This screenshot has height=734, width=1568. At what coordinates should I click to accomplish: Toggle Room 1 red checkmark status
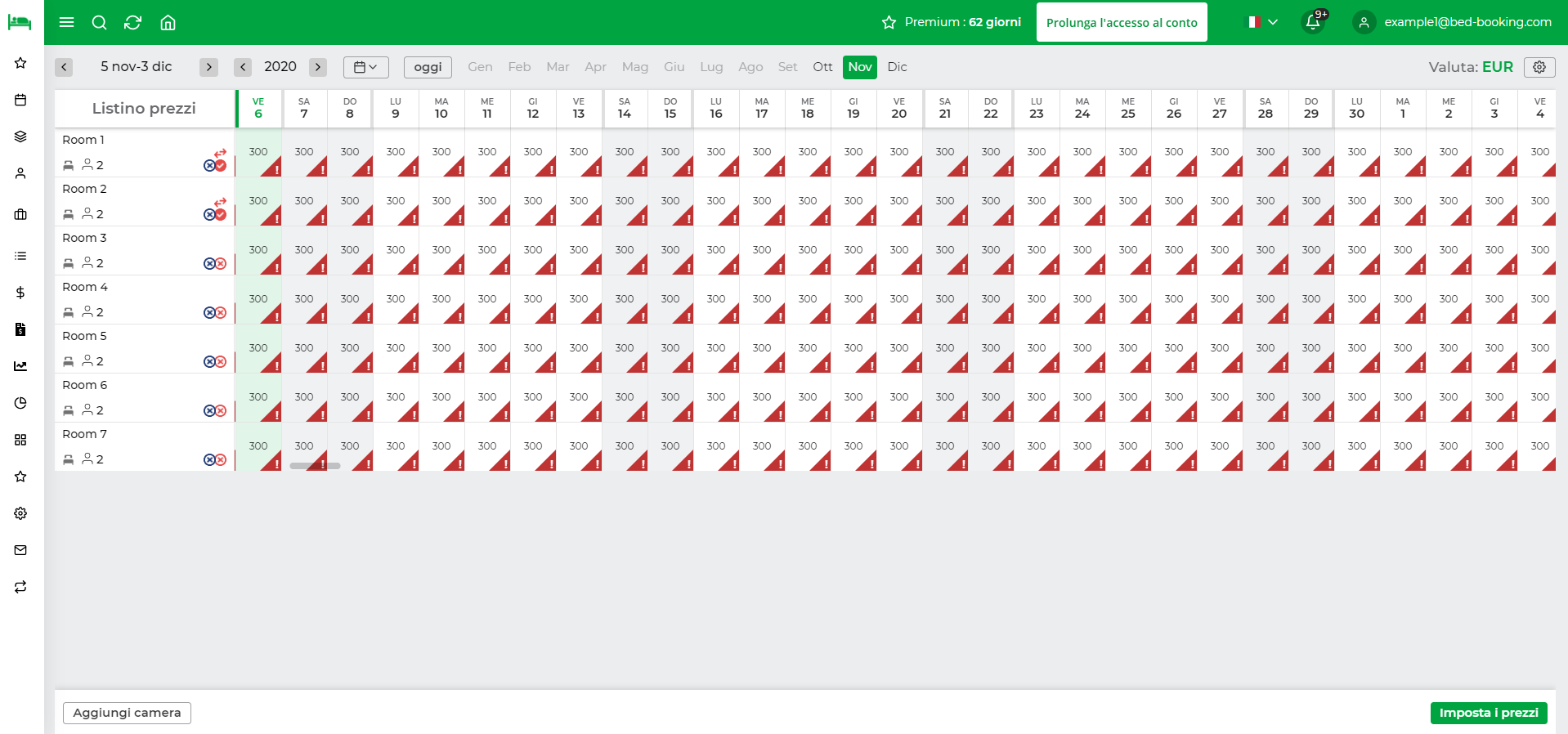click(221, 165)
